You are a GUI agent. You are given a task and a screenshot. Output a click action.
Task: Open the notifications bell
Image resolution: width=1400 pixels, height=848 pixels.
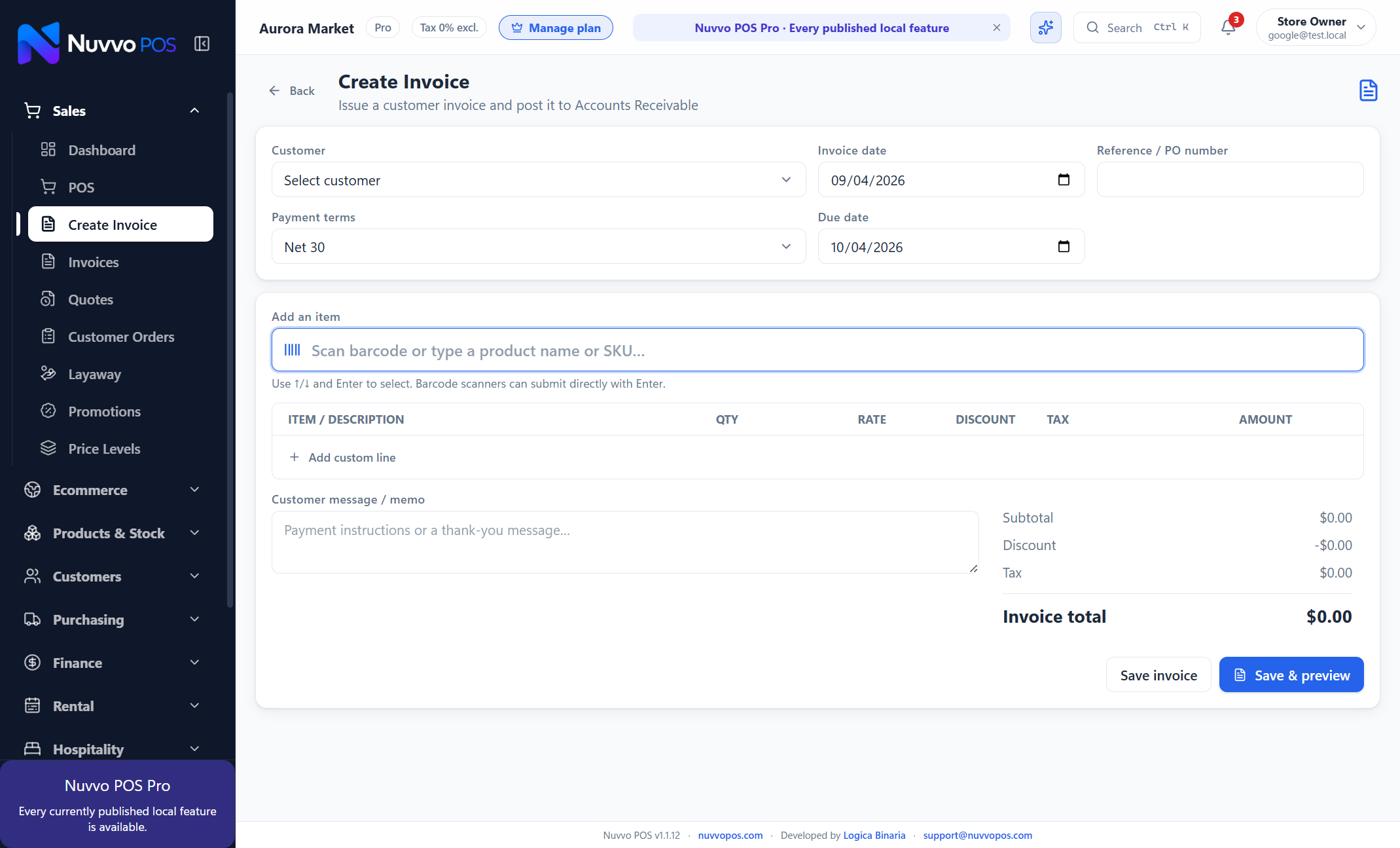coord(1229,28)
